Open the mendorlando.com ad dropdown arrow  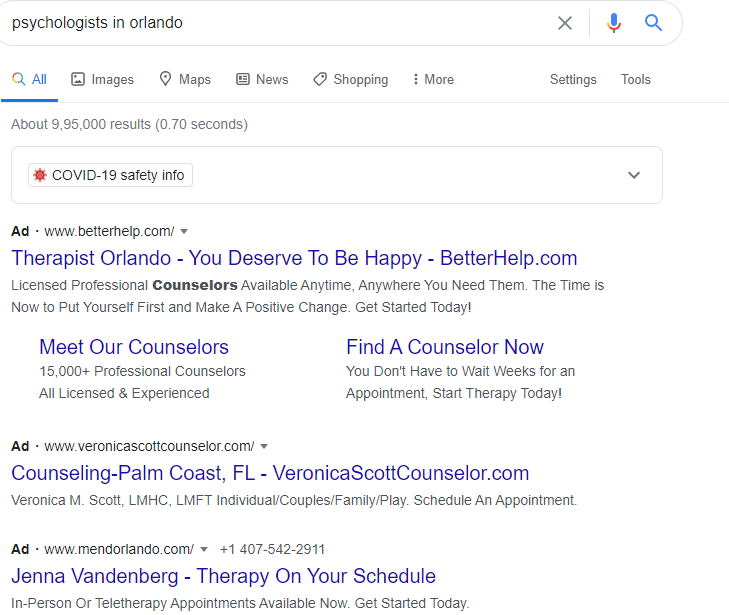point(204,550)
